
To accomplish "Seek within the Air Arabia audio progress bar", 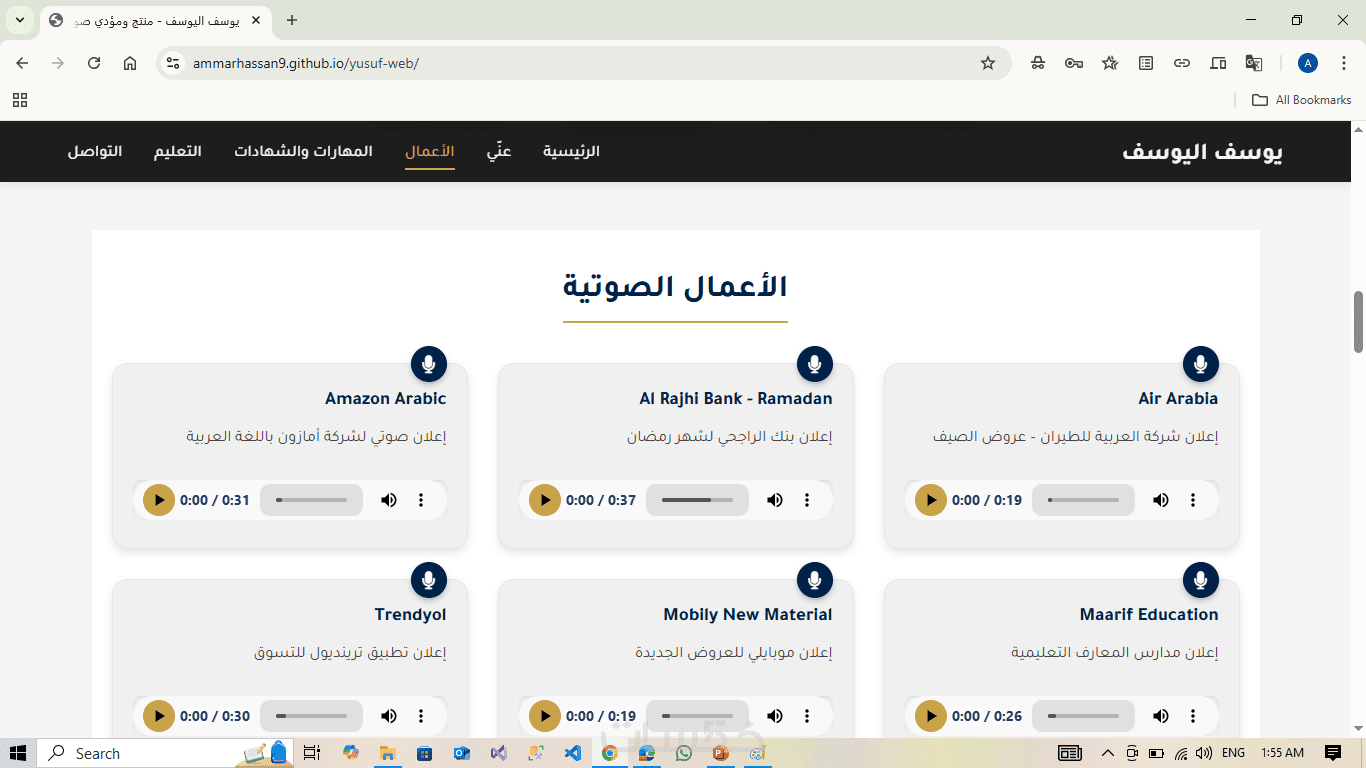I will click(1083, 500).
